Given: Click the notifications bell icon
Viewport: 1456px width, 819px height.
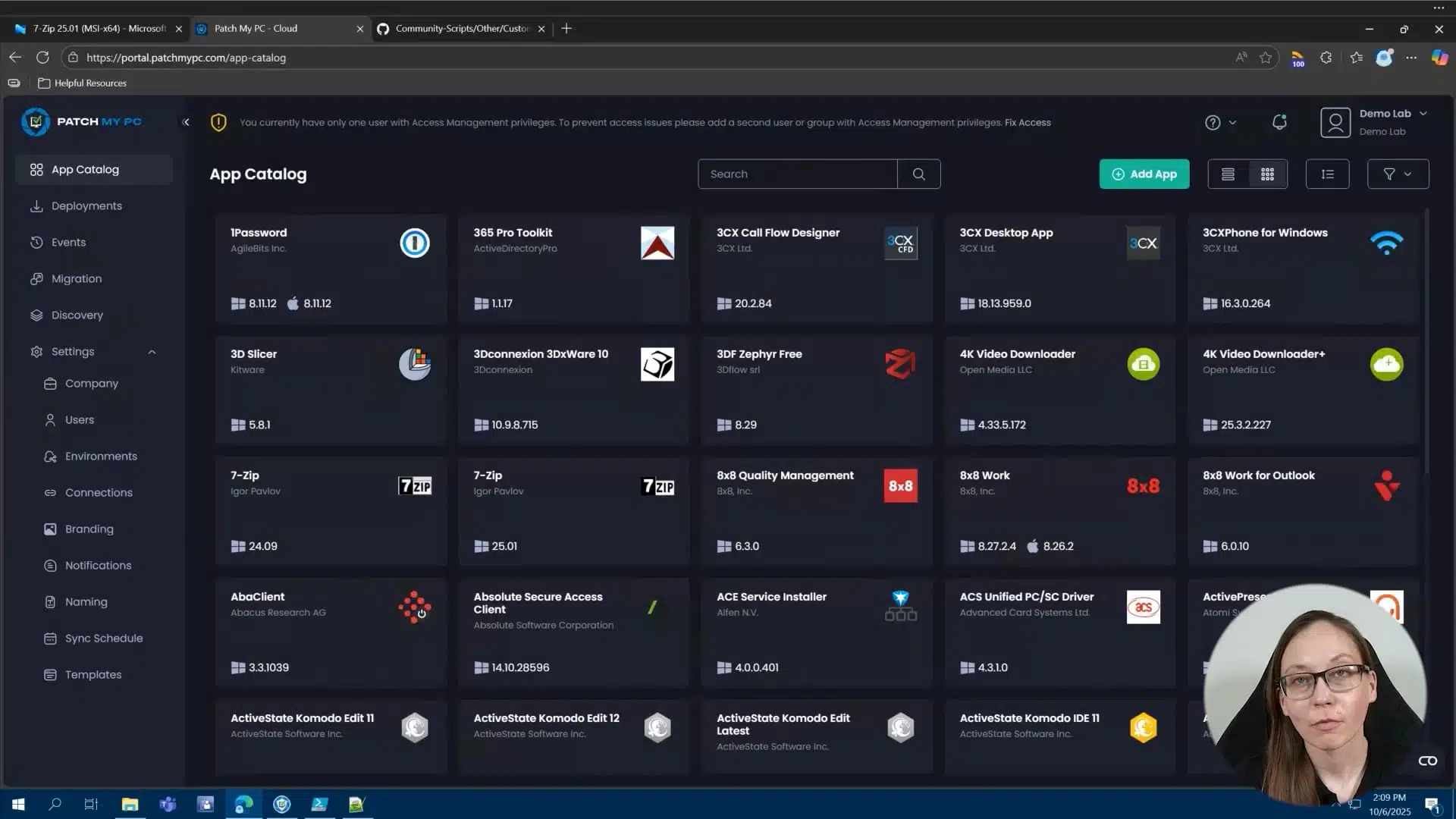Looking at the screenshot, I should click(x=1279, y=122).
